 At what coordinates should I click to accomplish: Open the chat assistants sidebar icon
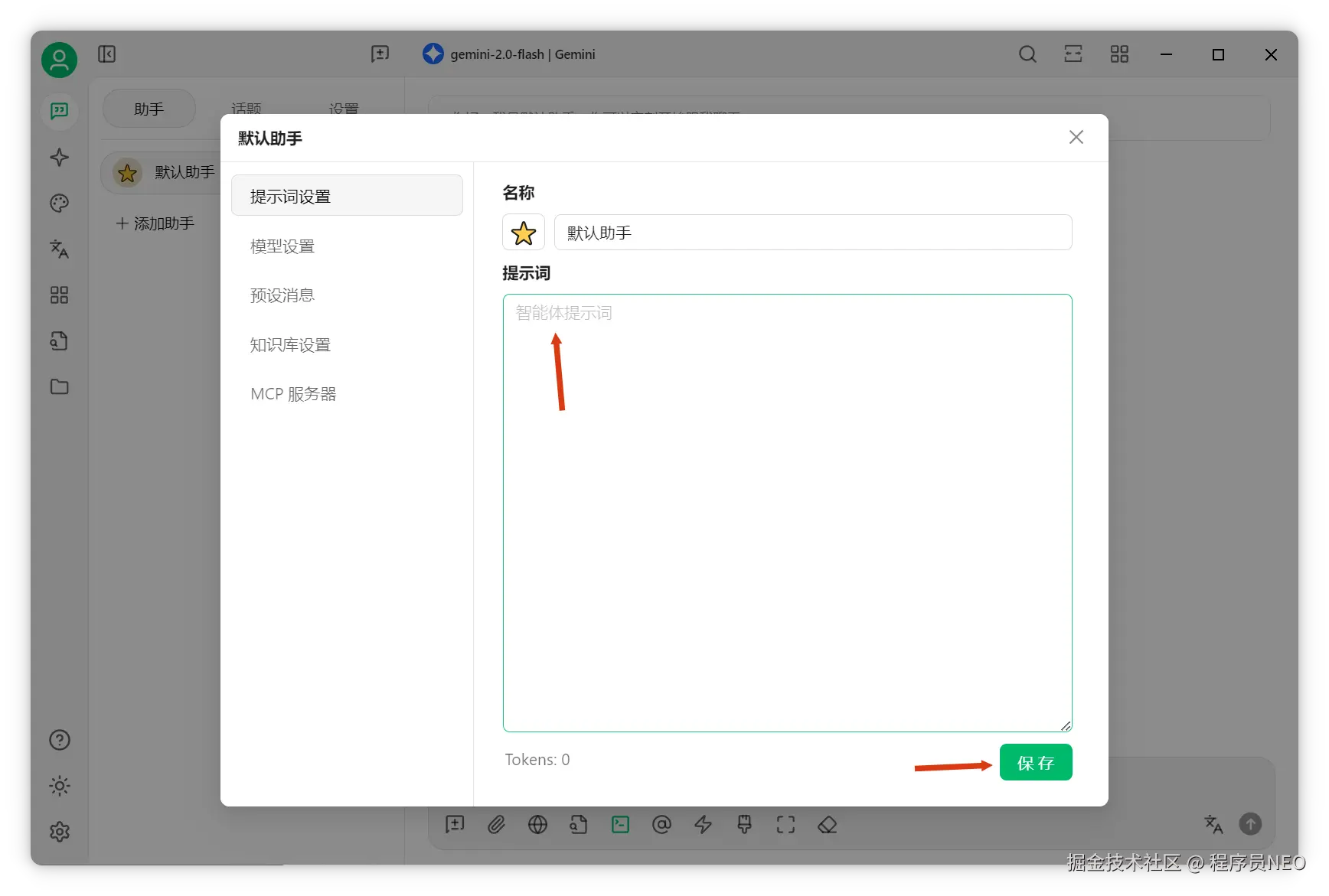tap(59, 112)
